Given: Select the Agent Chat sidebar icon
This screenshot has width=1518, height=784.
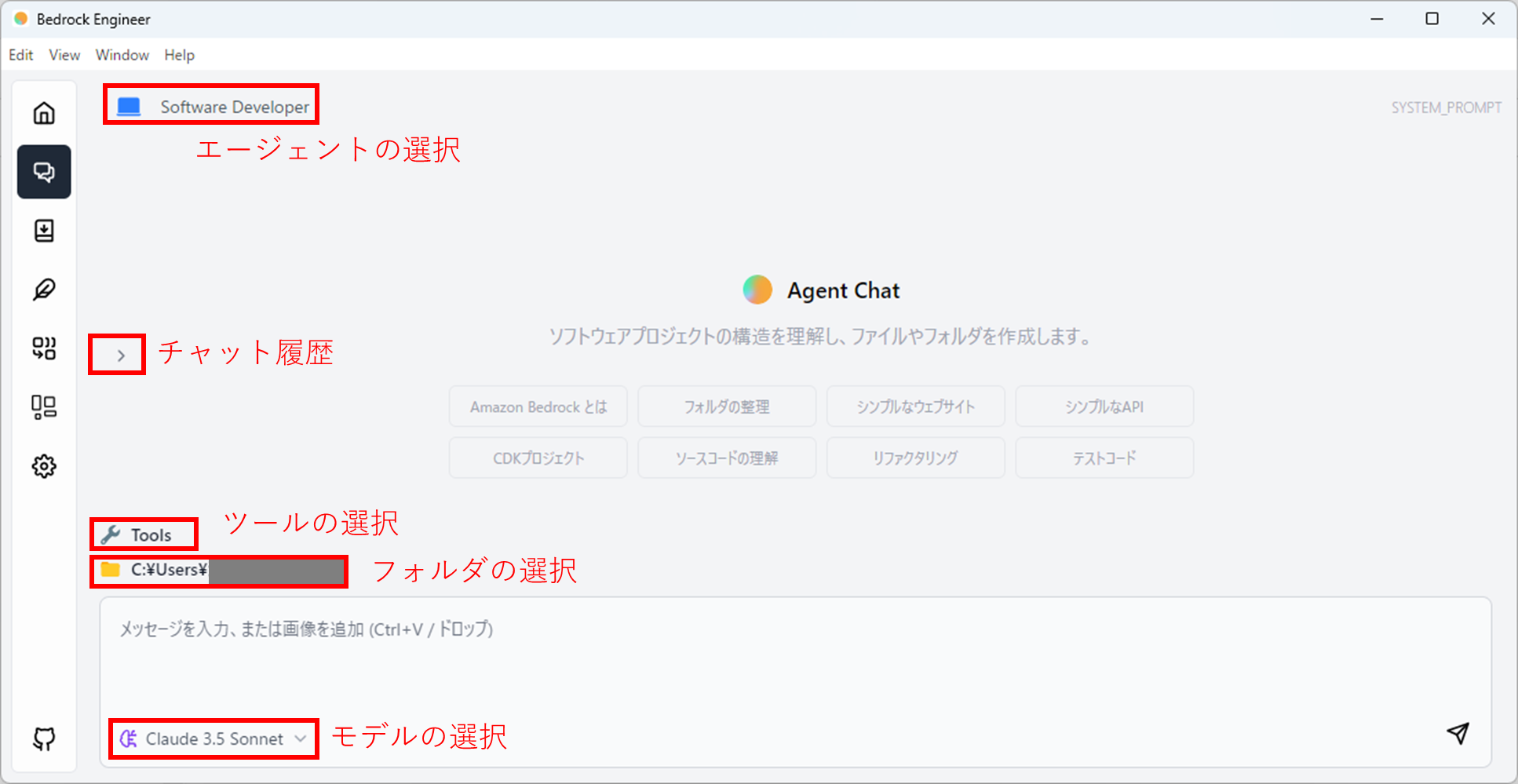Looking at the screenshot, I should (44, 172).
